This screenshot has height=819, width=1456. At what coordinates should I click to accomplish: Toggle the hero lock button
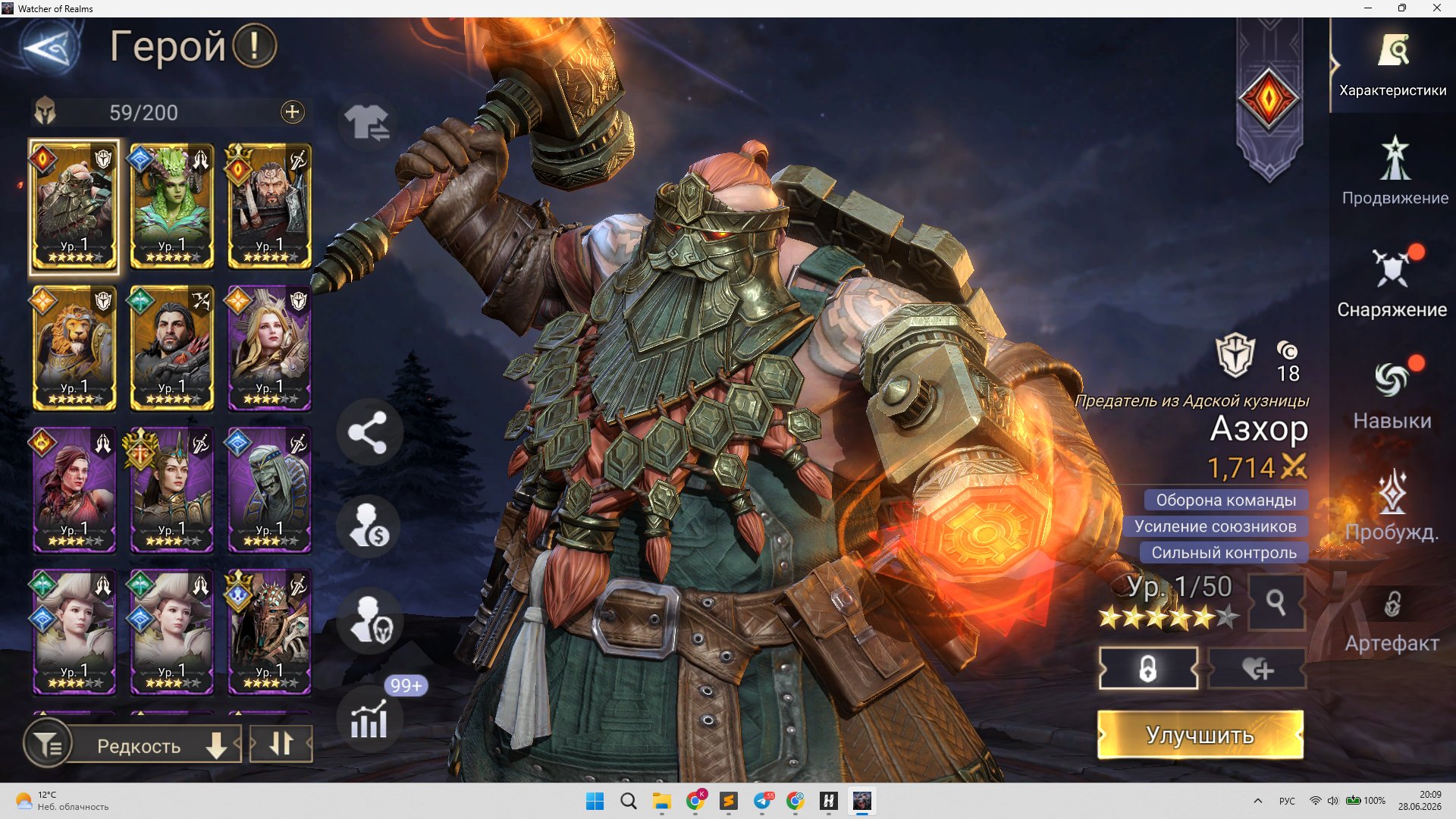point(1149,669)
